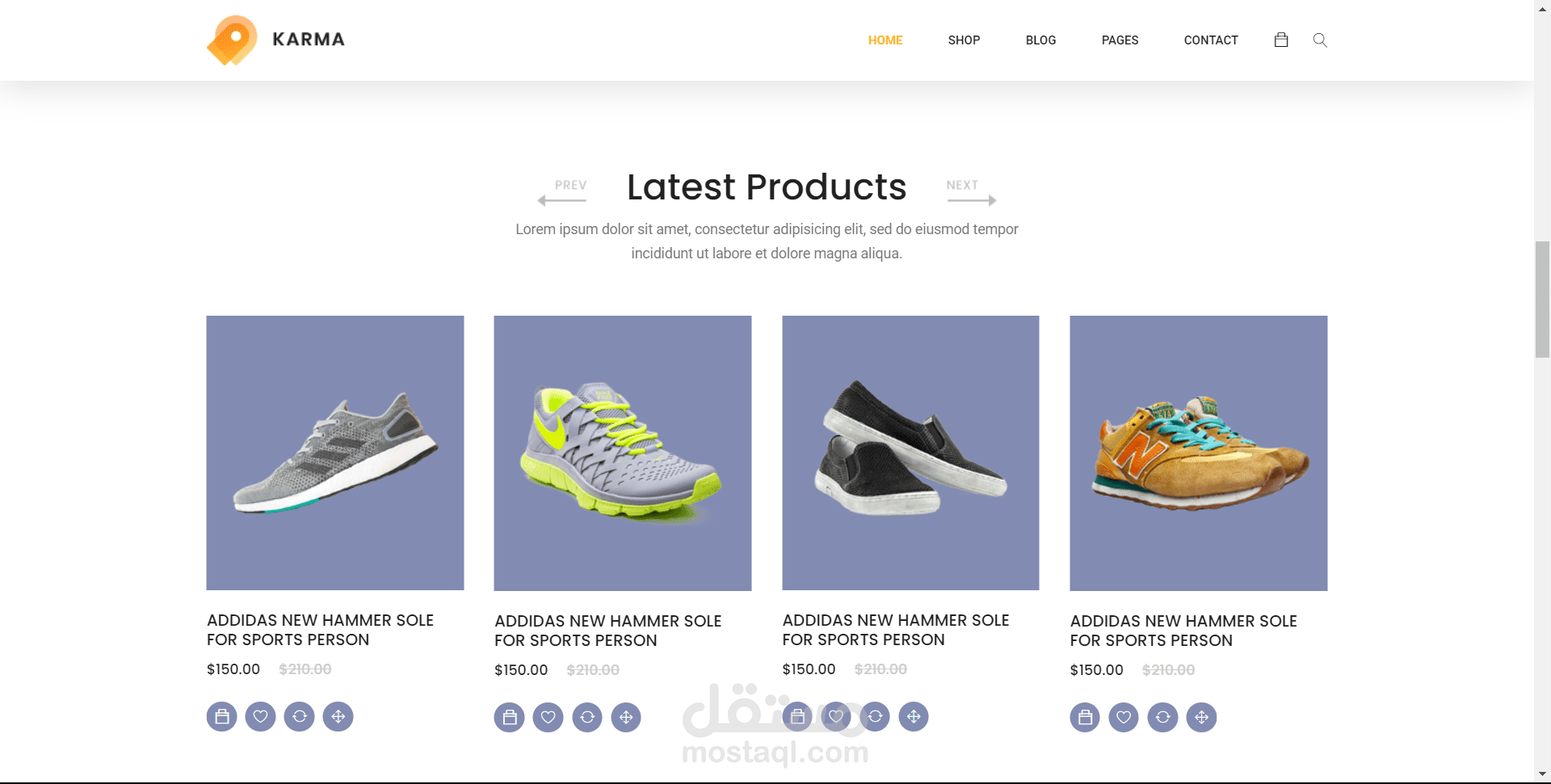Expand view icon under neon Nike shoe
Image resolution: width=1551 pixels, height=784 pixels.
(626, 717)
